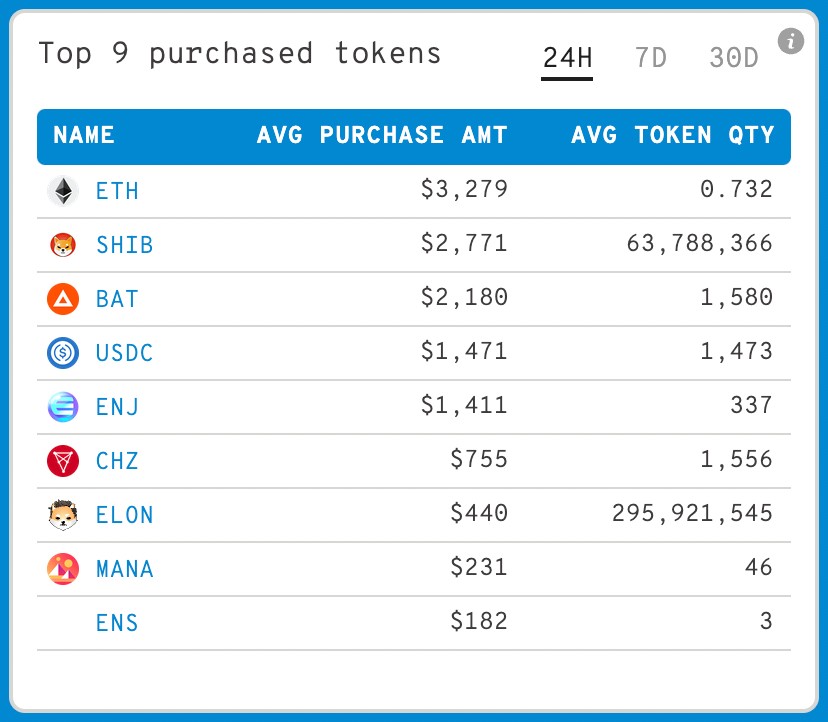
Task: Click the info icon in the top corner
Action: pyautogui.click(x=791, y=41)
